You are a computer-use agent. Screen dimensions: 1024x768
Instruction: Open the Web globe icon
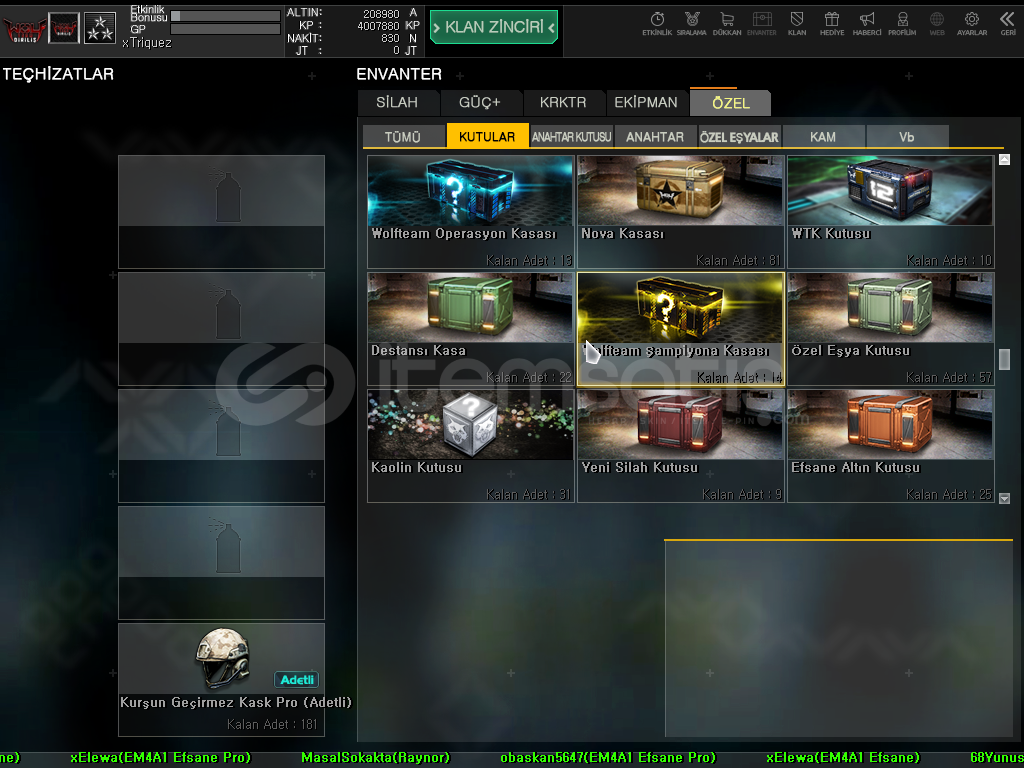point(936,24)
